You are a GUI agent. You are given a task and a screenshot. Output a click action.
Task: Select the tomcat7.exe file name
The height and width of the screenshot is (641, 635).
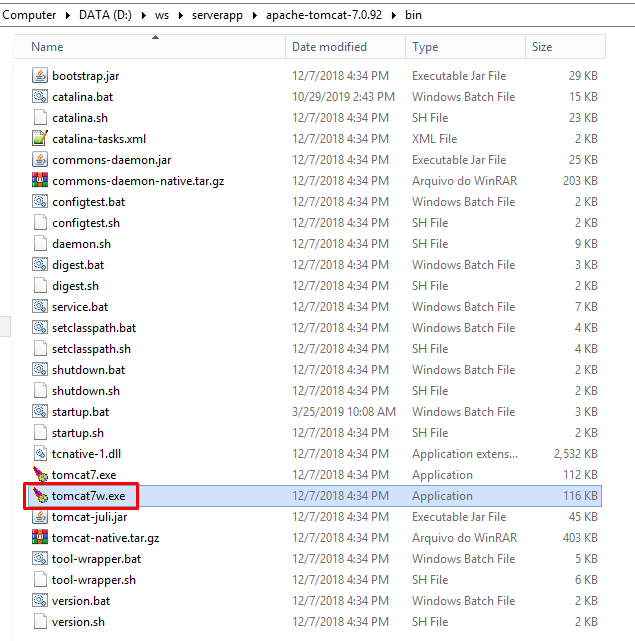84,475
